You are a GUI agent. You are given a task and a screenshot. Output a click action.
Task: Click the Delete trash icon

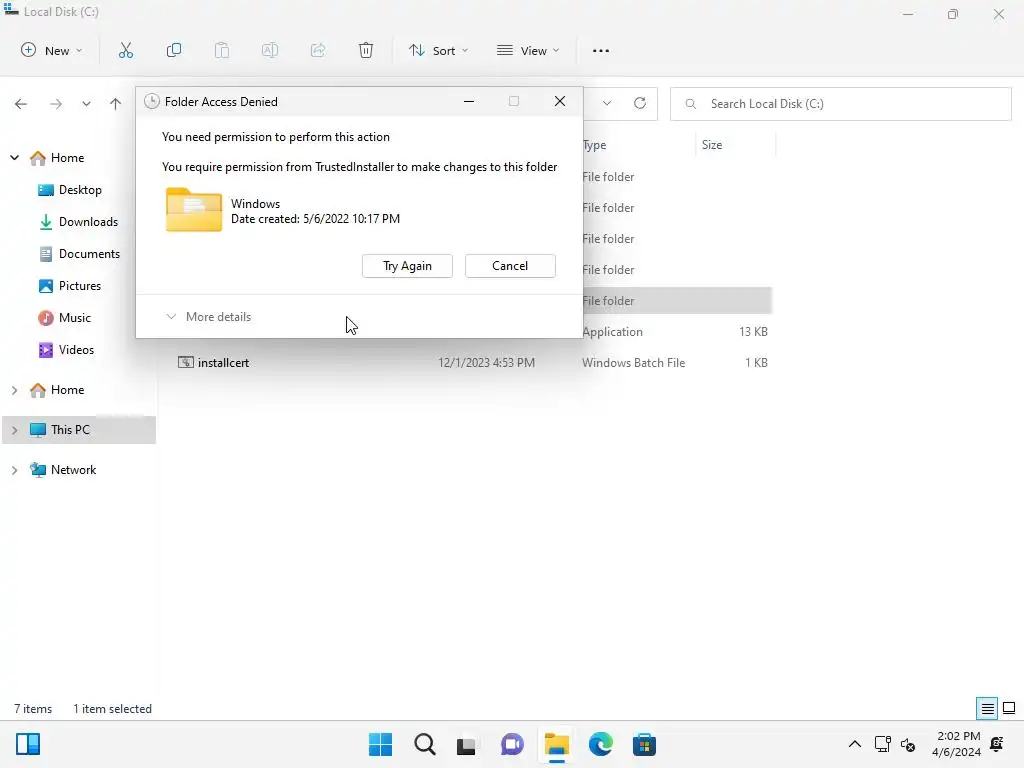click(x=366, y=50)
